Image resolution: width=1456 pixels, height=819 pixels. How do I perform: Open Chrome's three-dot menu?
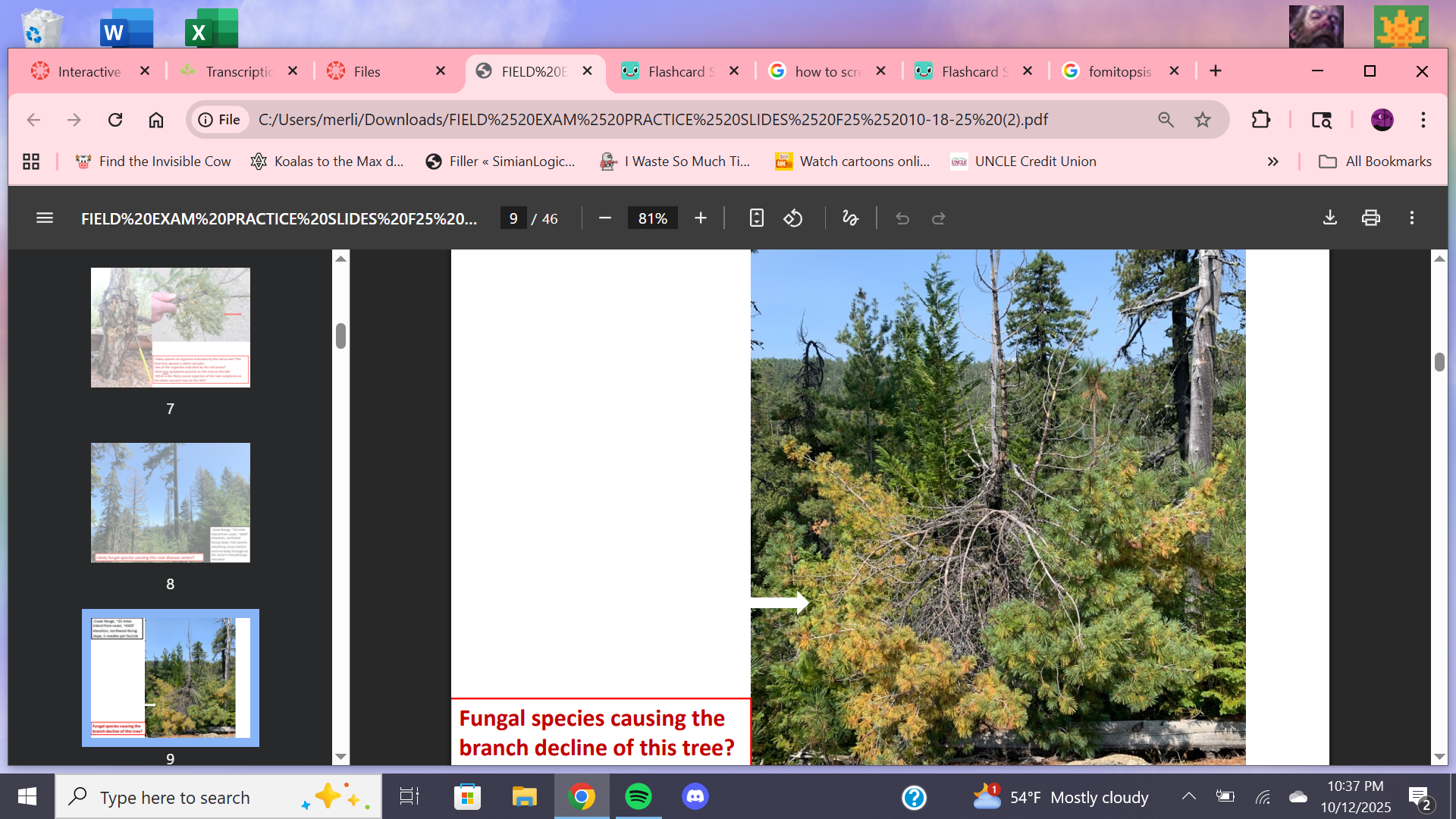(1423, 120)
